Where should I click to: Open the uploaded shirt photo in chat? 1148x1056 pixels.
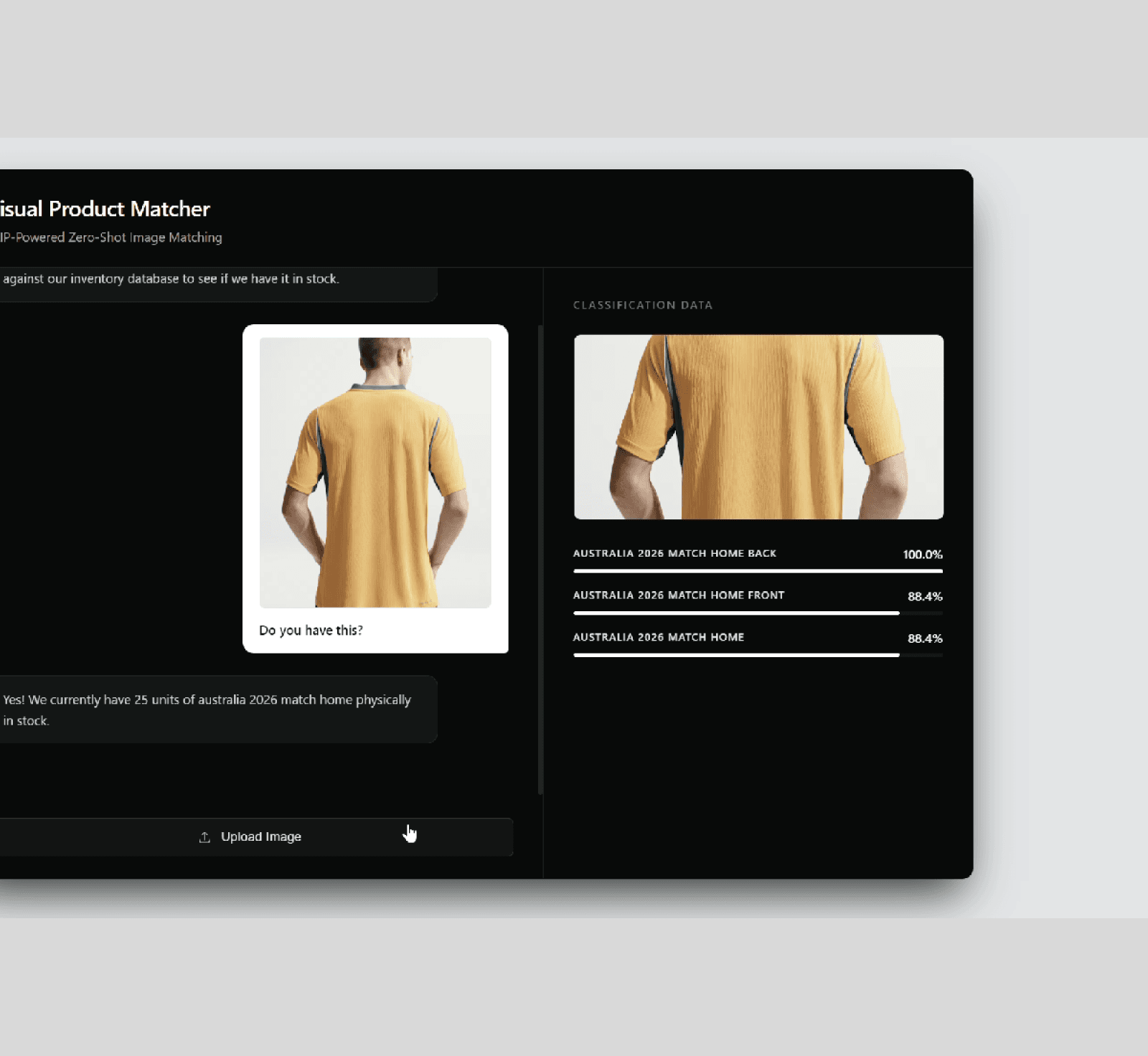(x=375, y=473)
